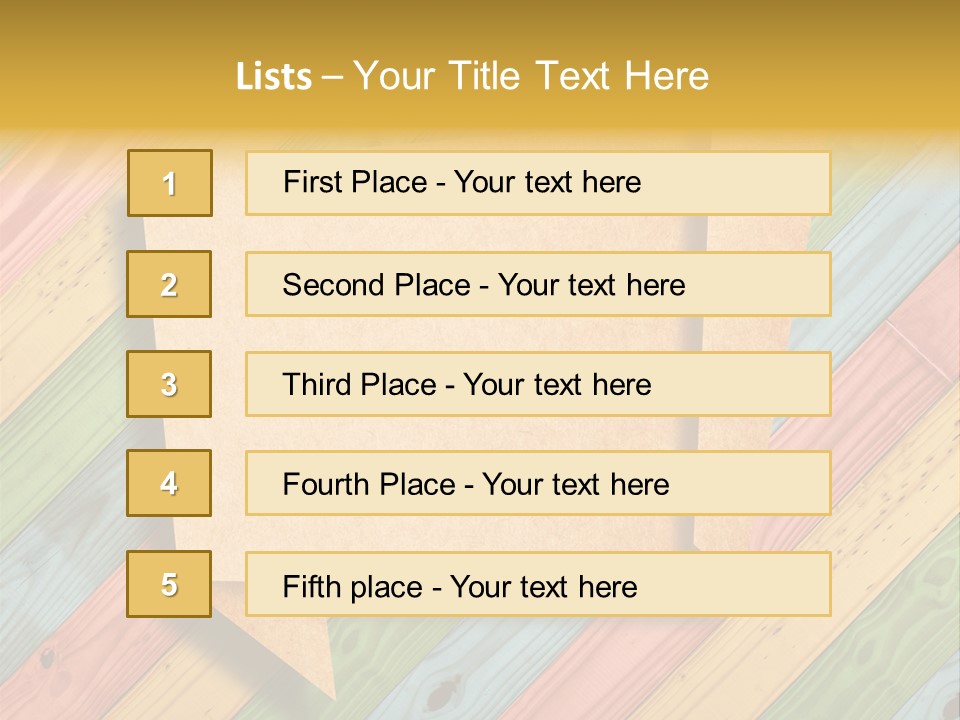This screenshot has height=720, width=960.
Task: Click the number 3 box
Action: [x=169, y=384]
